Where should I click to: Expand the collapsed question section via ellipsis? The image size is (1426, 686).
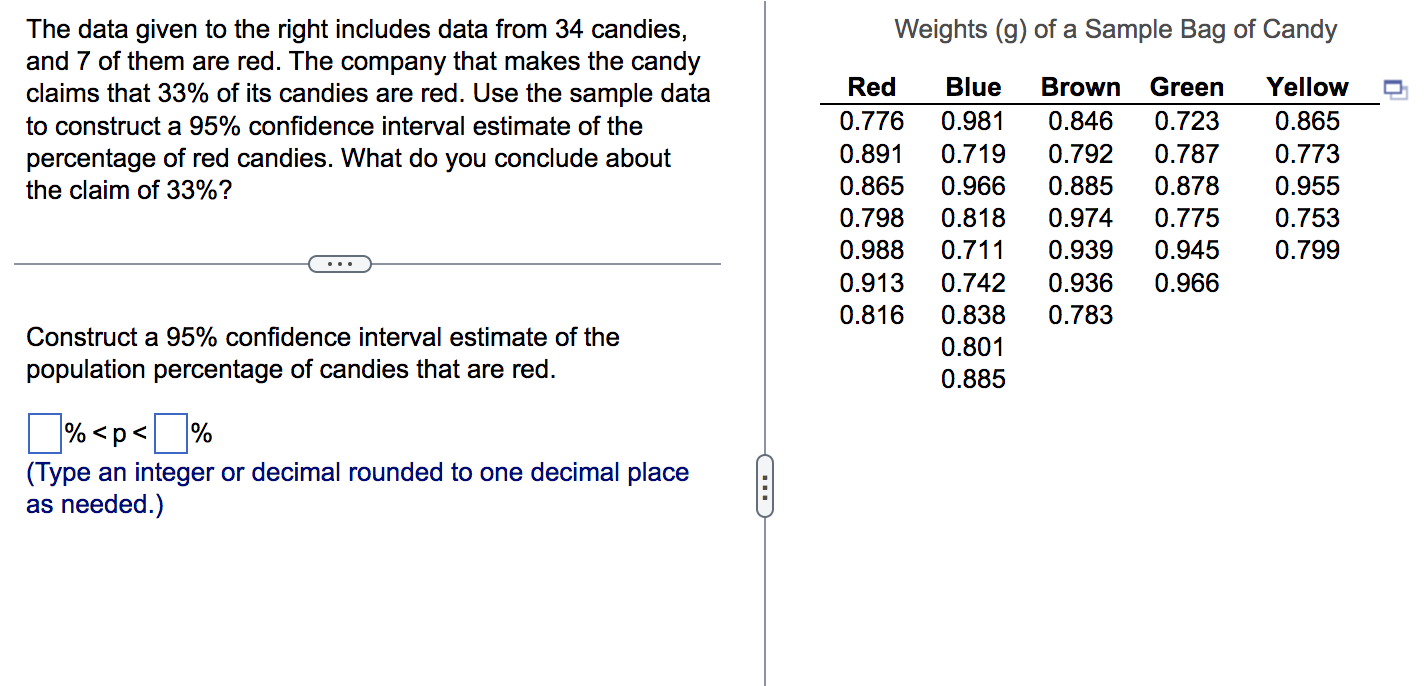coord(341,263)
